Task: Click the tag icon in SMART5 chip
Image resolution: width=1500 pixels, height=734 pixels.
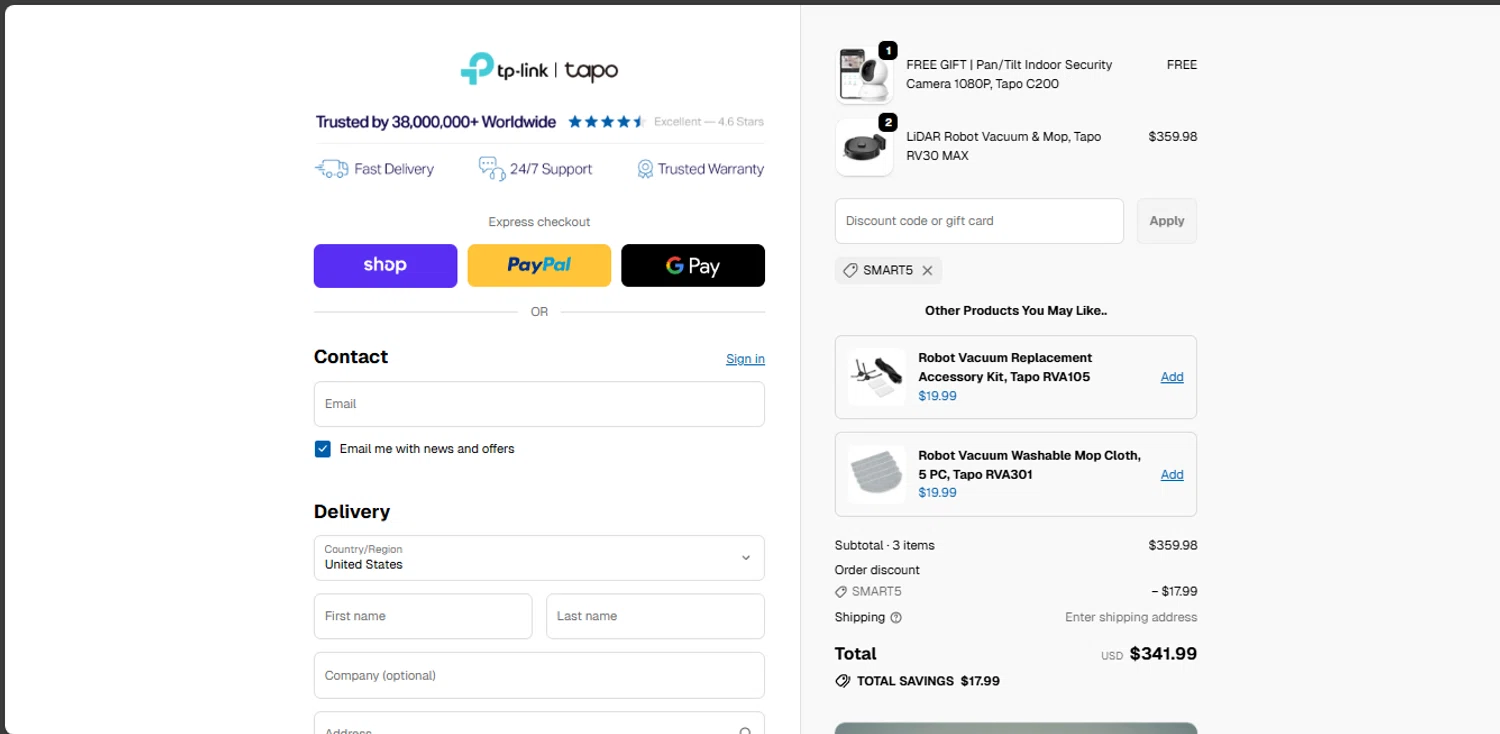Action: [850, 270]
